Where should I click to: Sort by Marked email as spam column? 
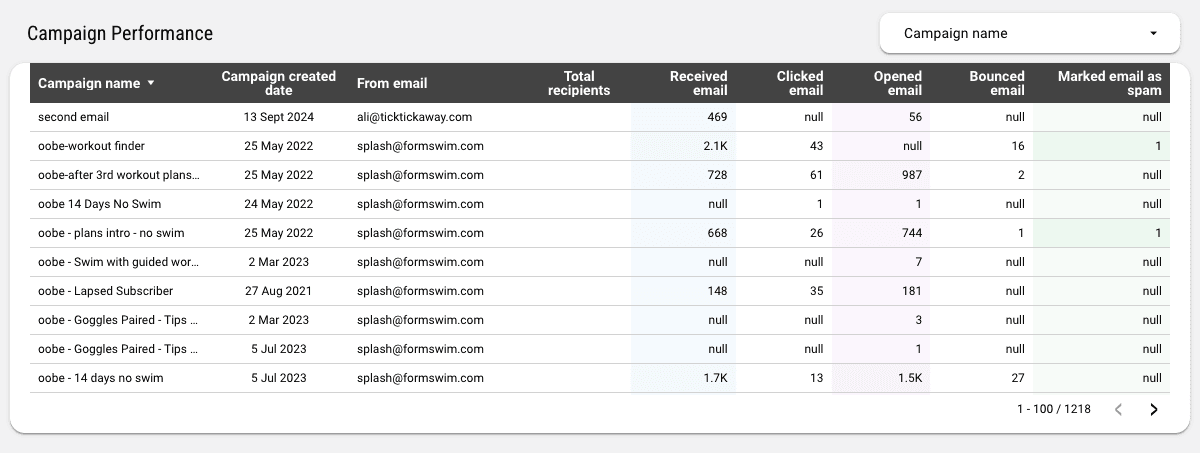[1110, 83]
